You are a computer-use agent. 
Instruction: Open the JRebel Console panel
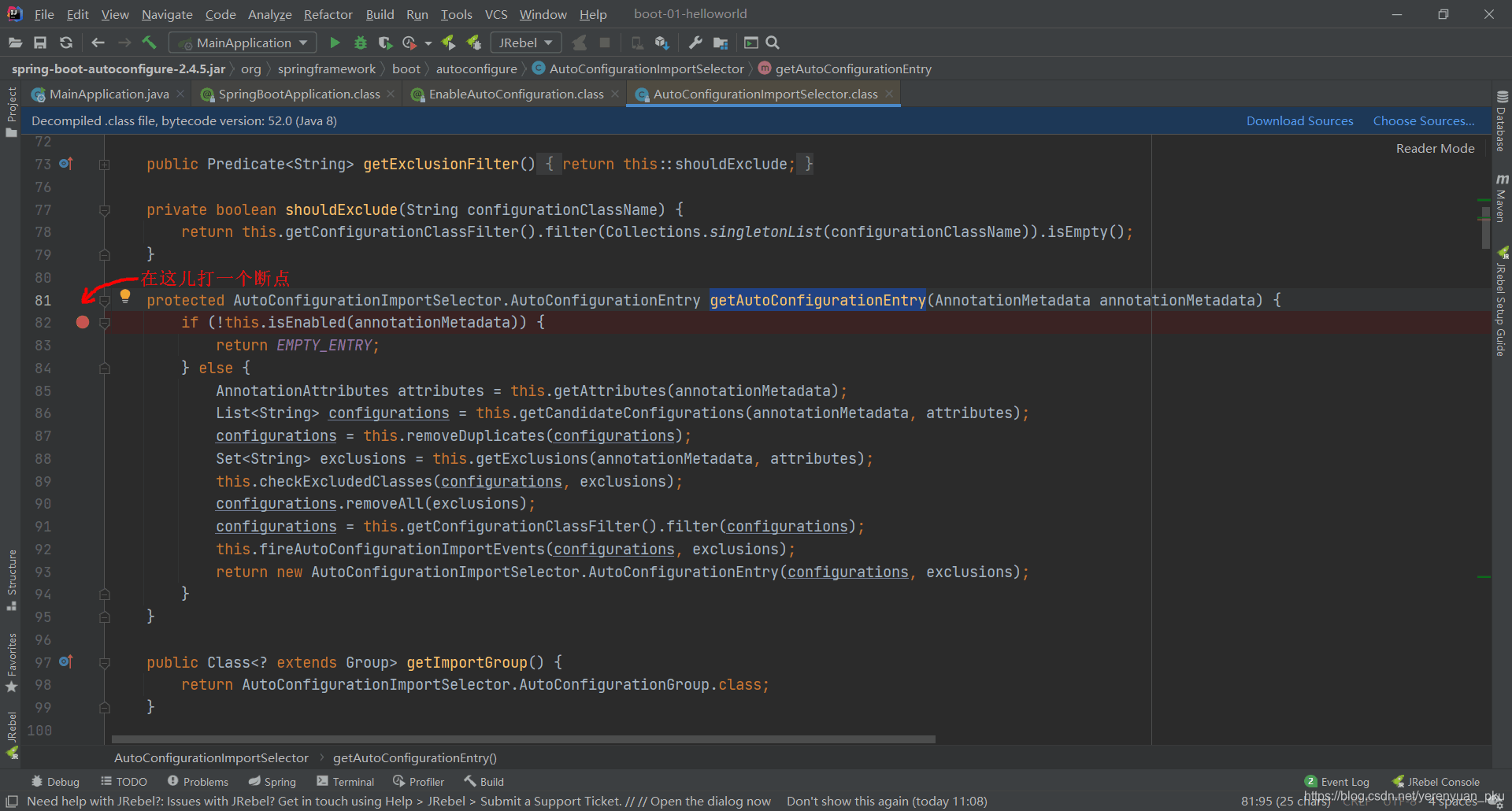pos(1436,781)
